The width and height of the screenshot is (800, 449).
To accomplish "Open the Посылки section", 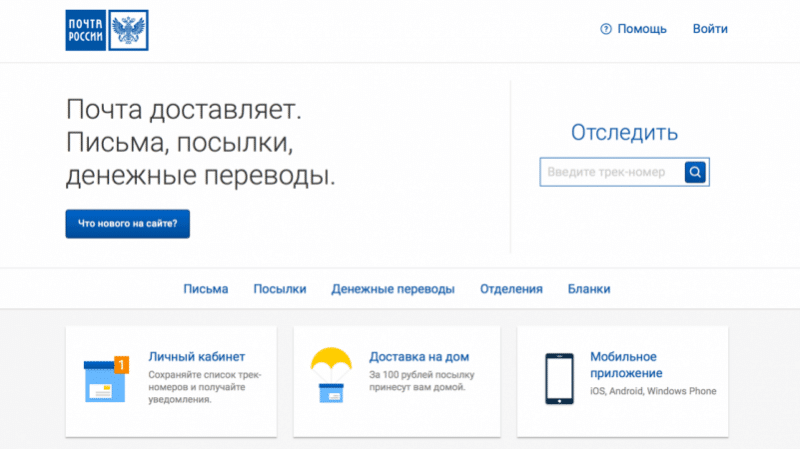I will coord(280,289).
